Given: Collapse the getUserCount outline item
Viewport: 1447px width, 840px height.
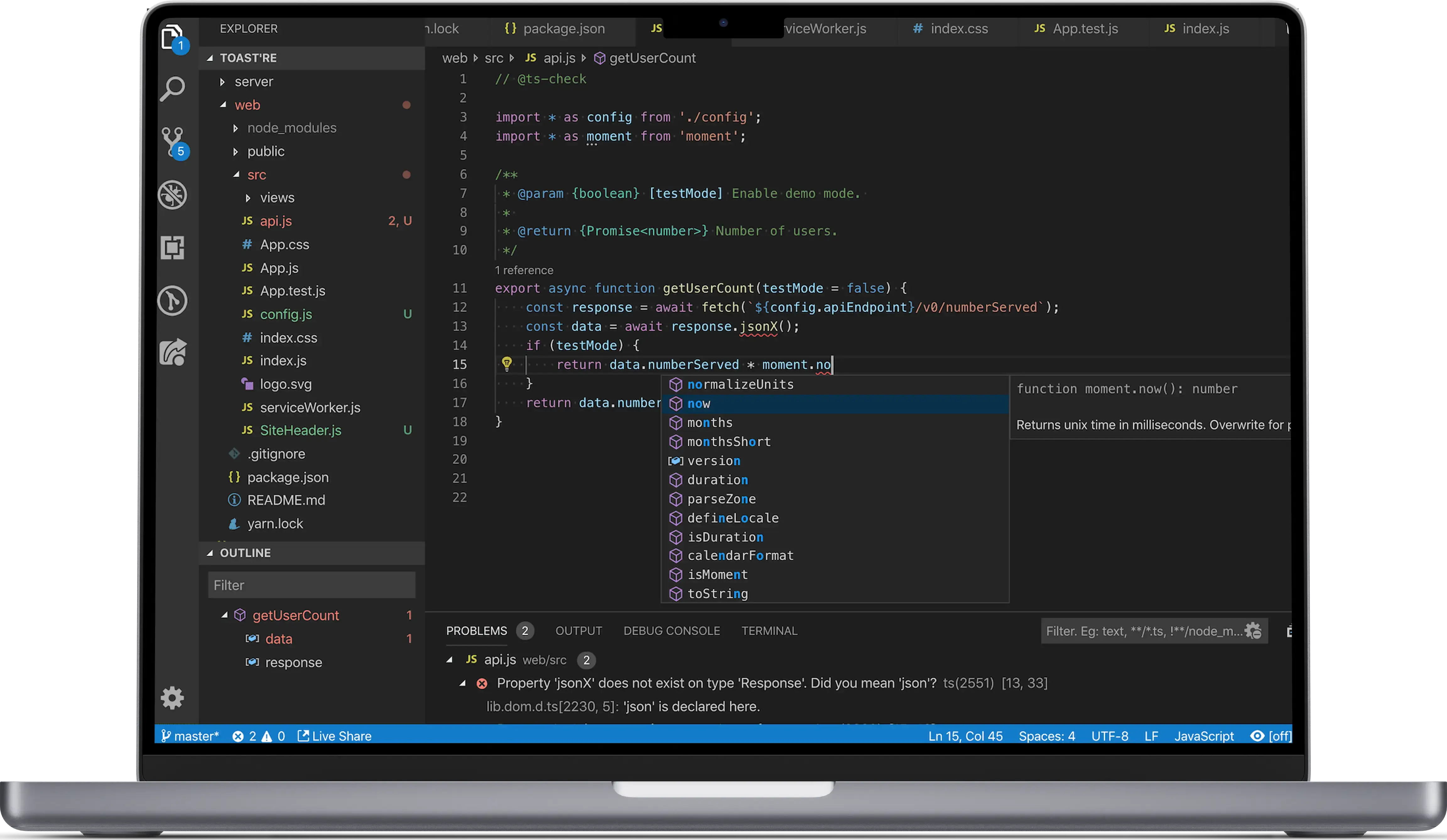Looking at the screenshot, I should pyautogui.click(x=225, y=615).
